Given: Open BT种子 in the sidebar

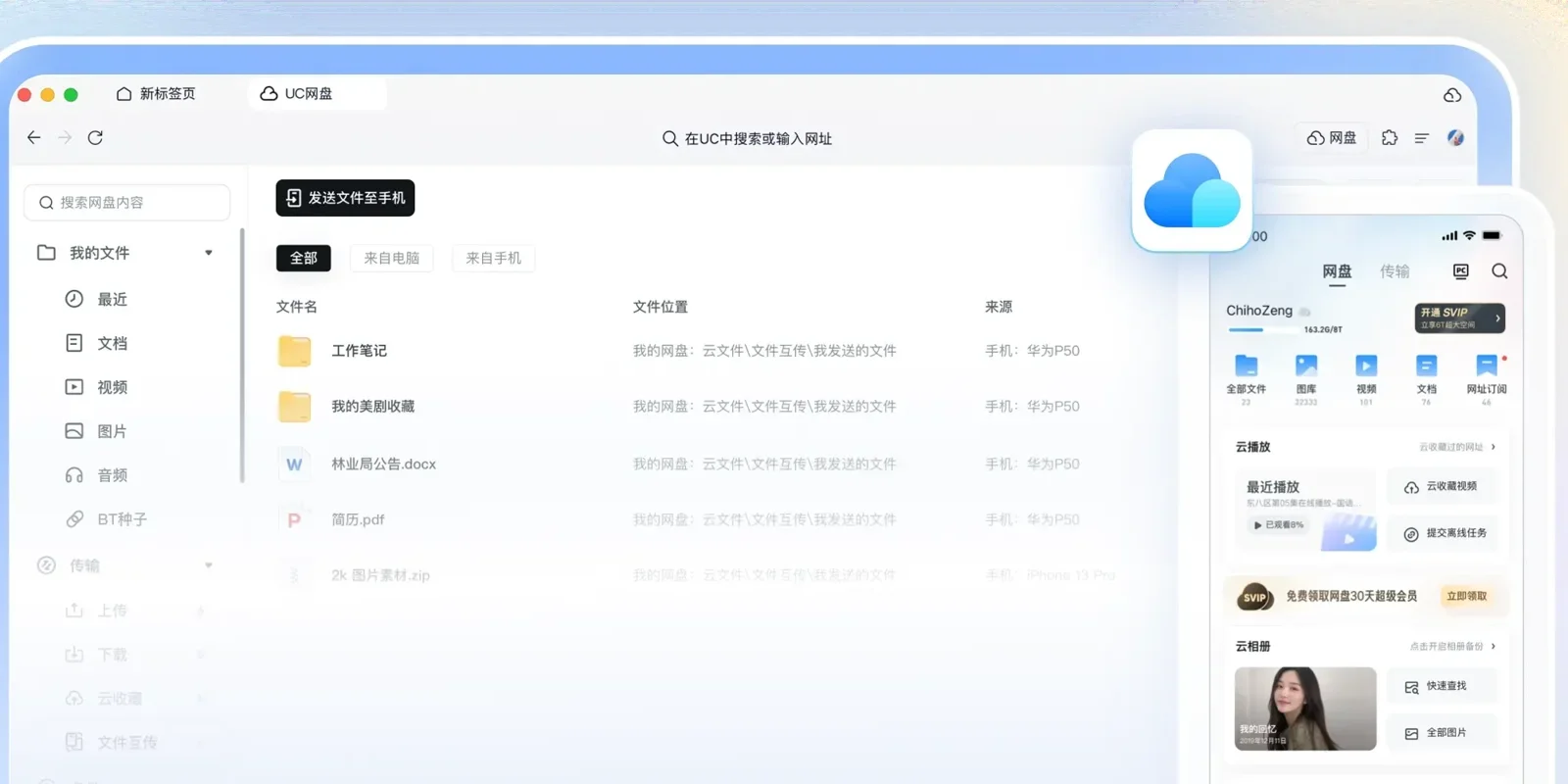Looking at the screenshot, I should point(106,519).
